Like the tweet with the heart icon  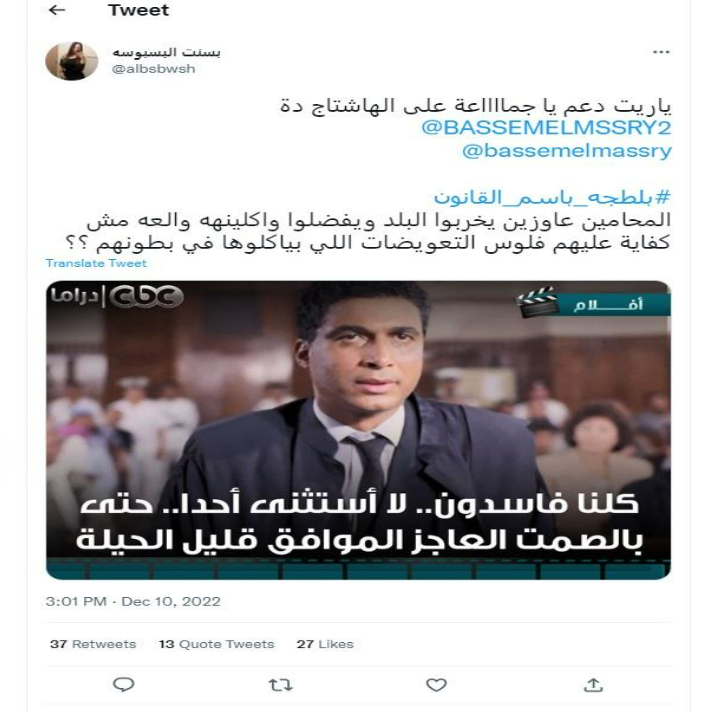click(436, 685)
